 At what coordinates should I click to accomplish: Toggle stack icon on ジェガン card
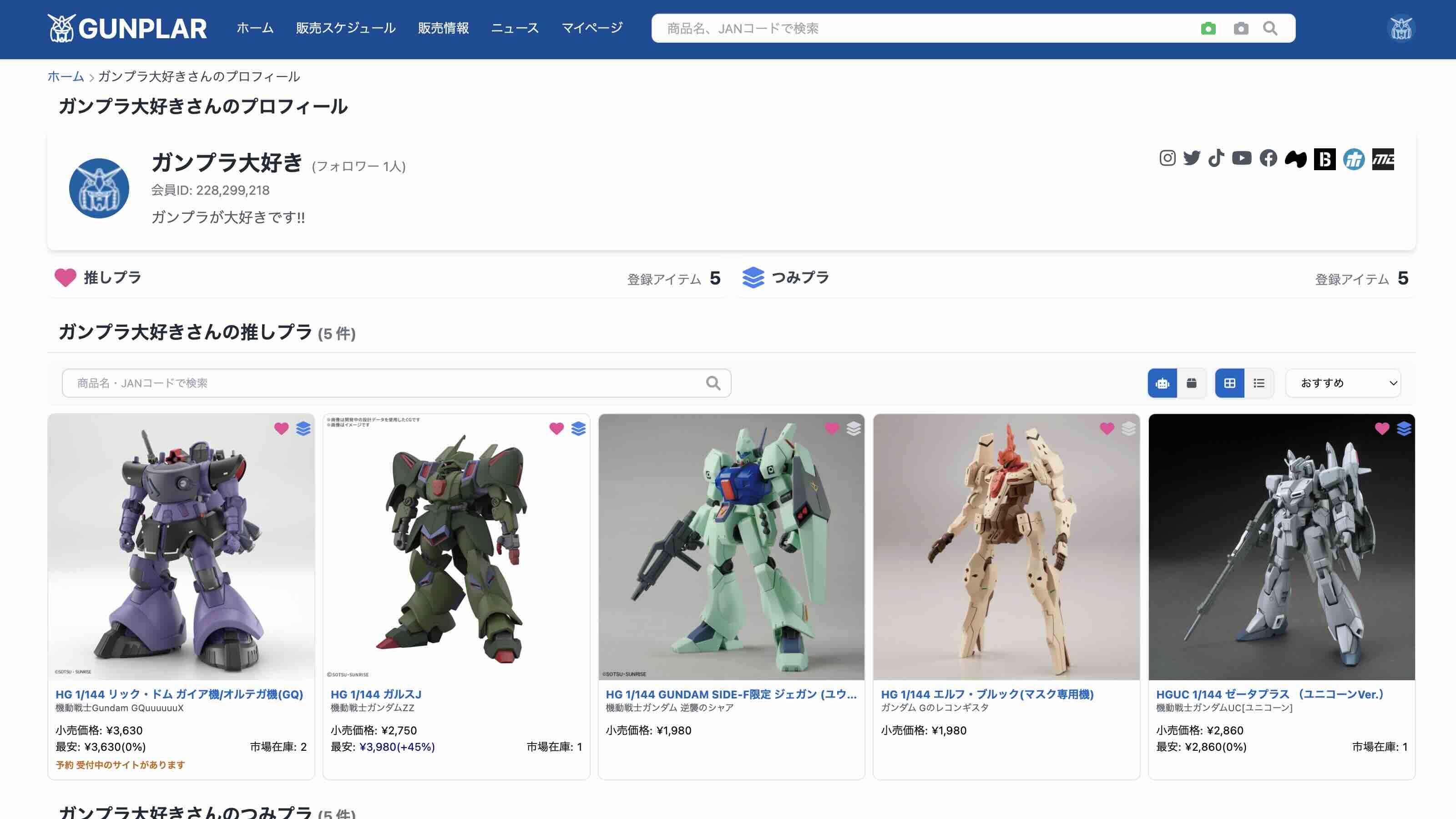(854, 429)
